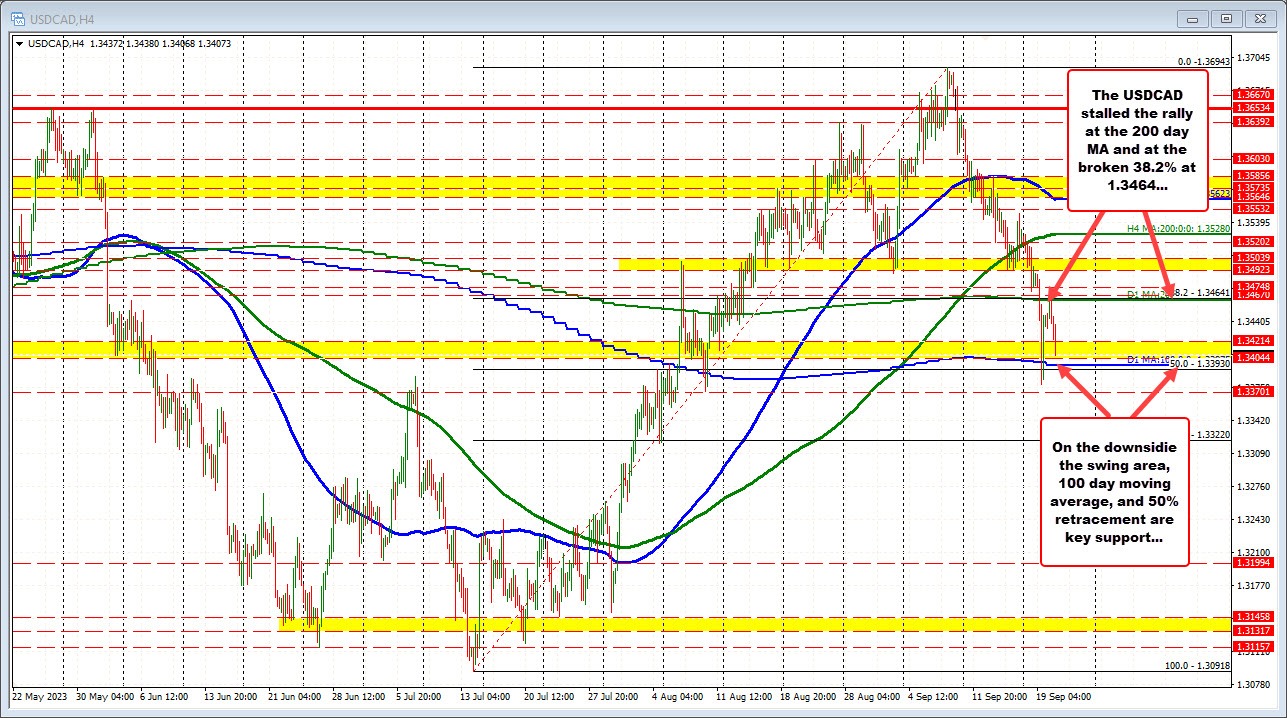Click the red arrow pointing to the blue 100 day MA

[1080, 390]
